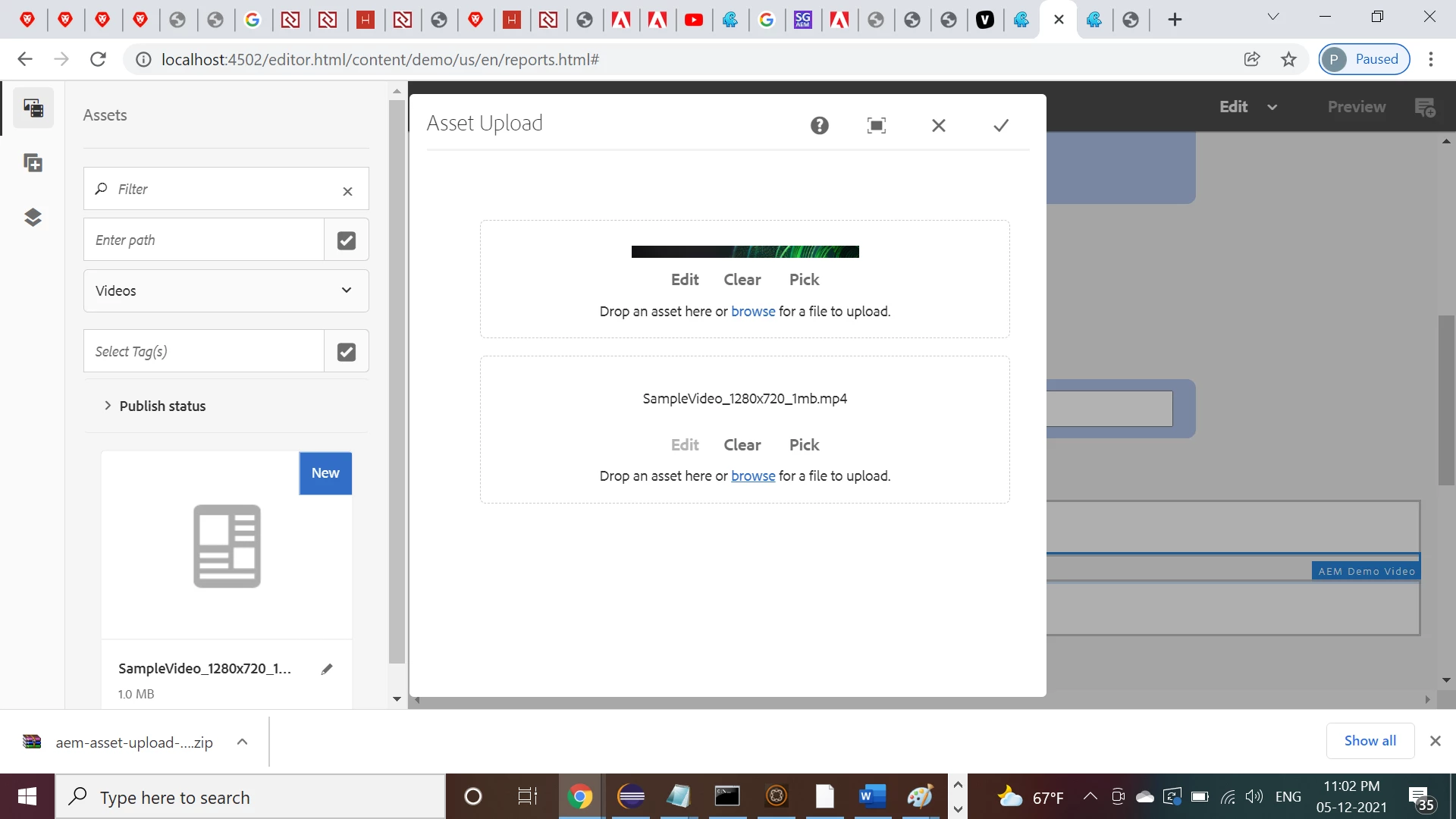Clear the Filter search field

(347, 191)
